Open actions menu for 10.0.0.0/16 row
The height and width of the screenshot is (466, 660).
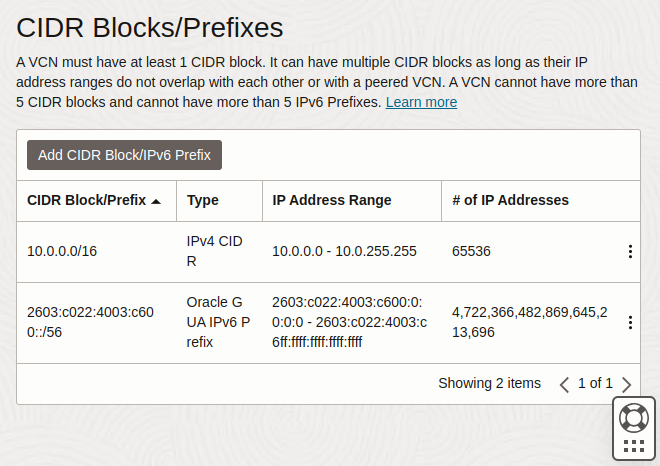coord(630,251)
